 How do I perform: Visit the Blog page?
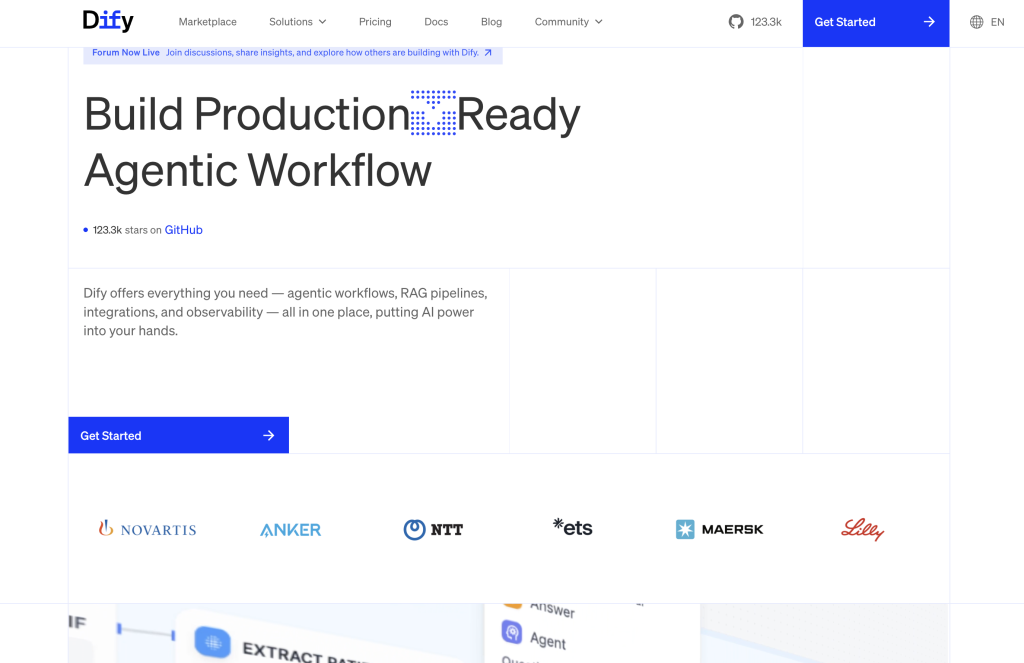[x=491, y=22]
